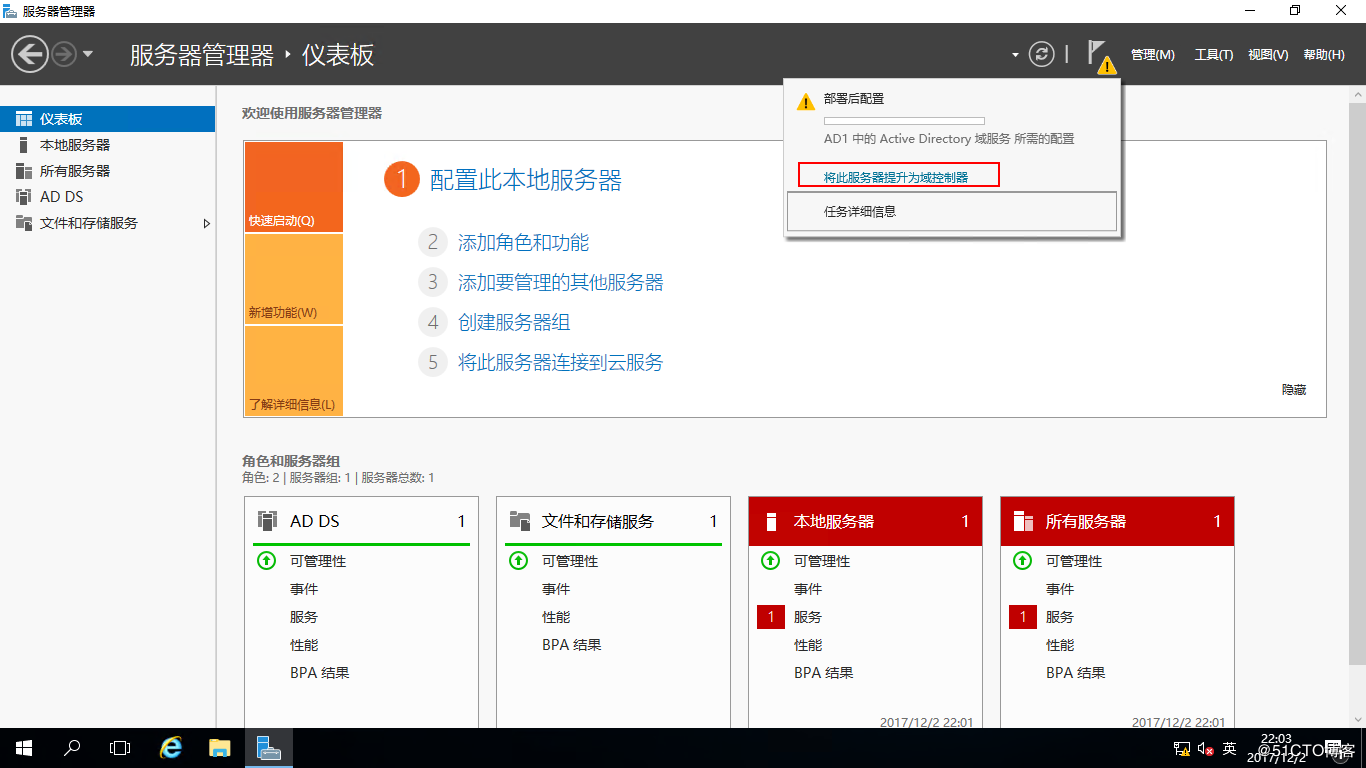The height and width of the screenshot is (768, 1366).
Task: Click the 仪表板 sidebar grid icon
Action: pyautogui.click(x=24, y=119)
